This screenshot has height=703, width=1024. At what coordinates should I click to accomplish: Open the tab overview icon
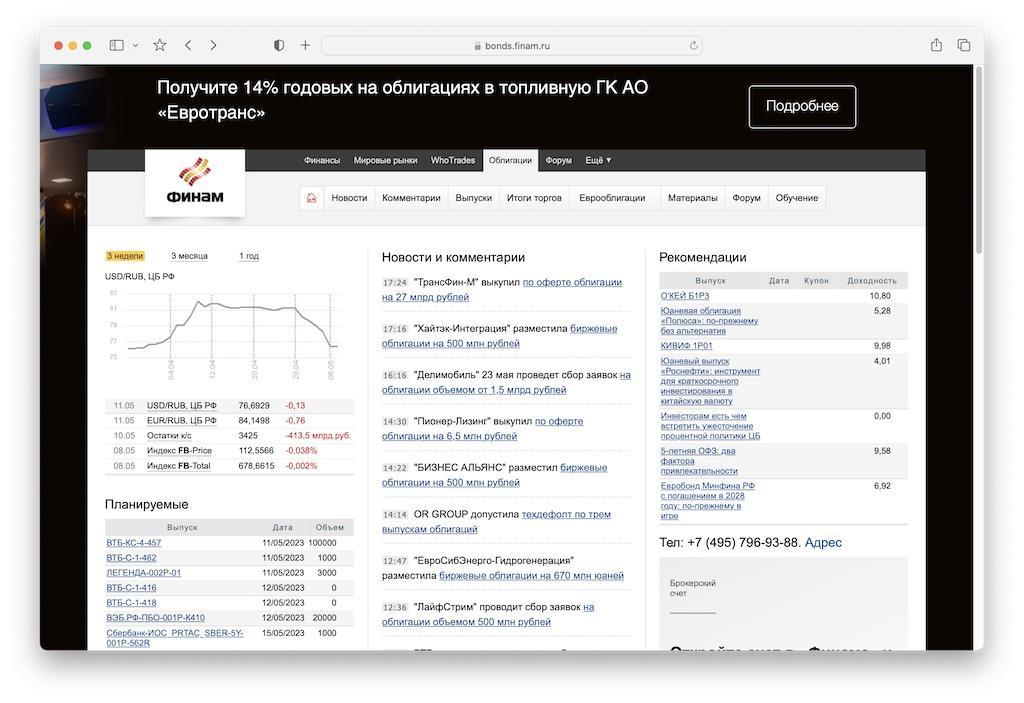pyautogui.click(x=964, y=45)
